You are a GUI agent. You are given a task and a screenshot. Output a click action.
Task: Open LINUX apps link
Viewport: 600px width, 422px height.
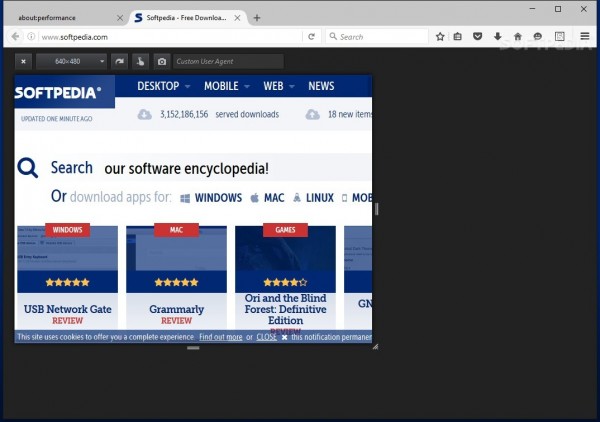click(313, 198)
